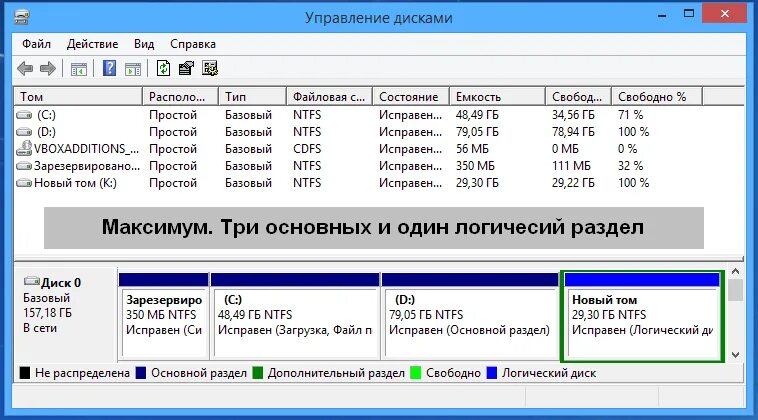Close the Управление дисками window
This screenshot has height=420, width=758.
(x=725, y=14)
